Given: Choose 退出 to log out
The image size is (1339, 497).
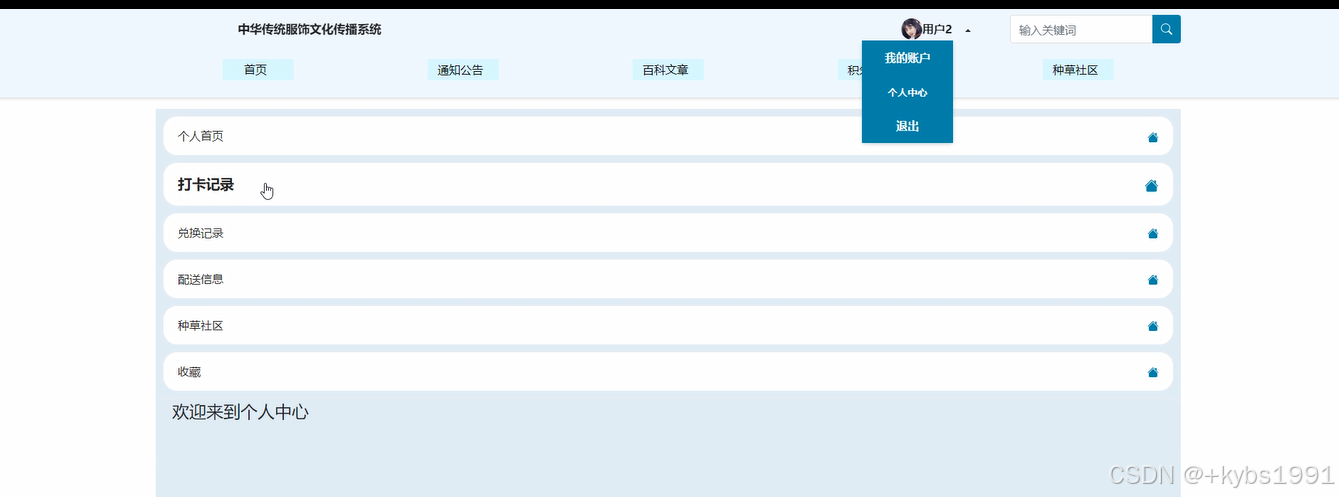Looking at the screenshot, I should (907, 126).
